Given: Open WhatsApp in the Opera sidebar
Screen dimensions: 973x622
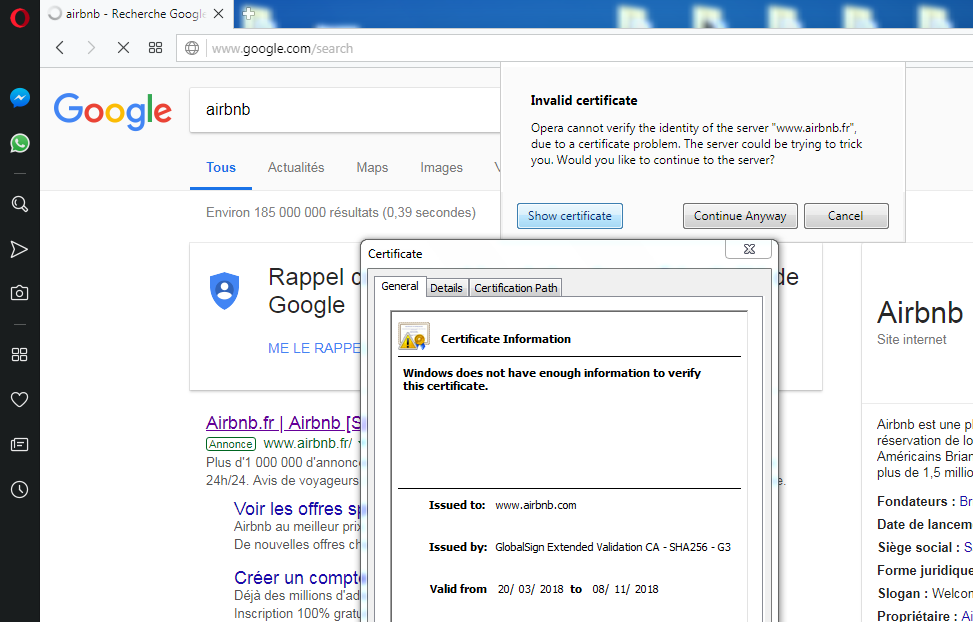Looking at the screenshot, I should [19, 143].
